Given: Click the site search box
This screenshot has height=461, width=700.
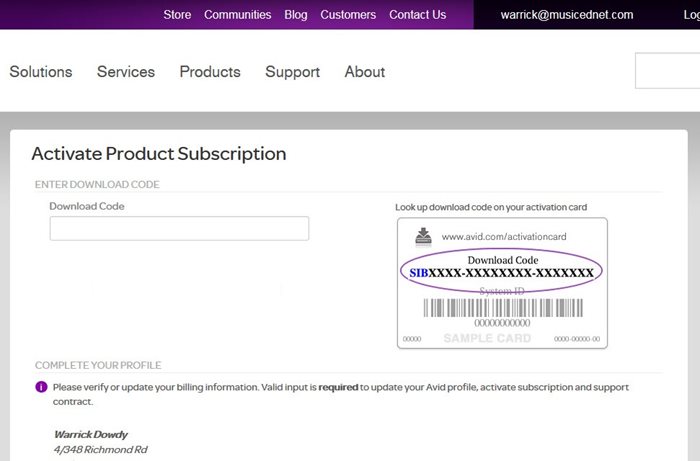Looking at the screenshot, I should tap(667, 71).
